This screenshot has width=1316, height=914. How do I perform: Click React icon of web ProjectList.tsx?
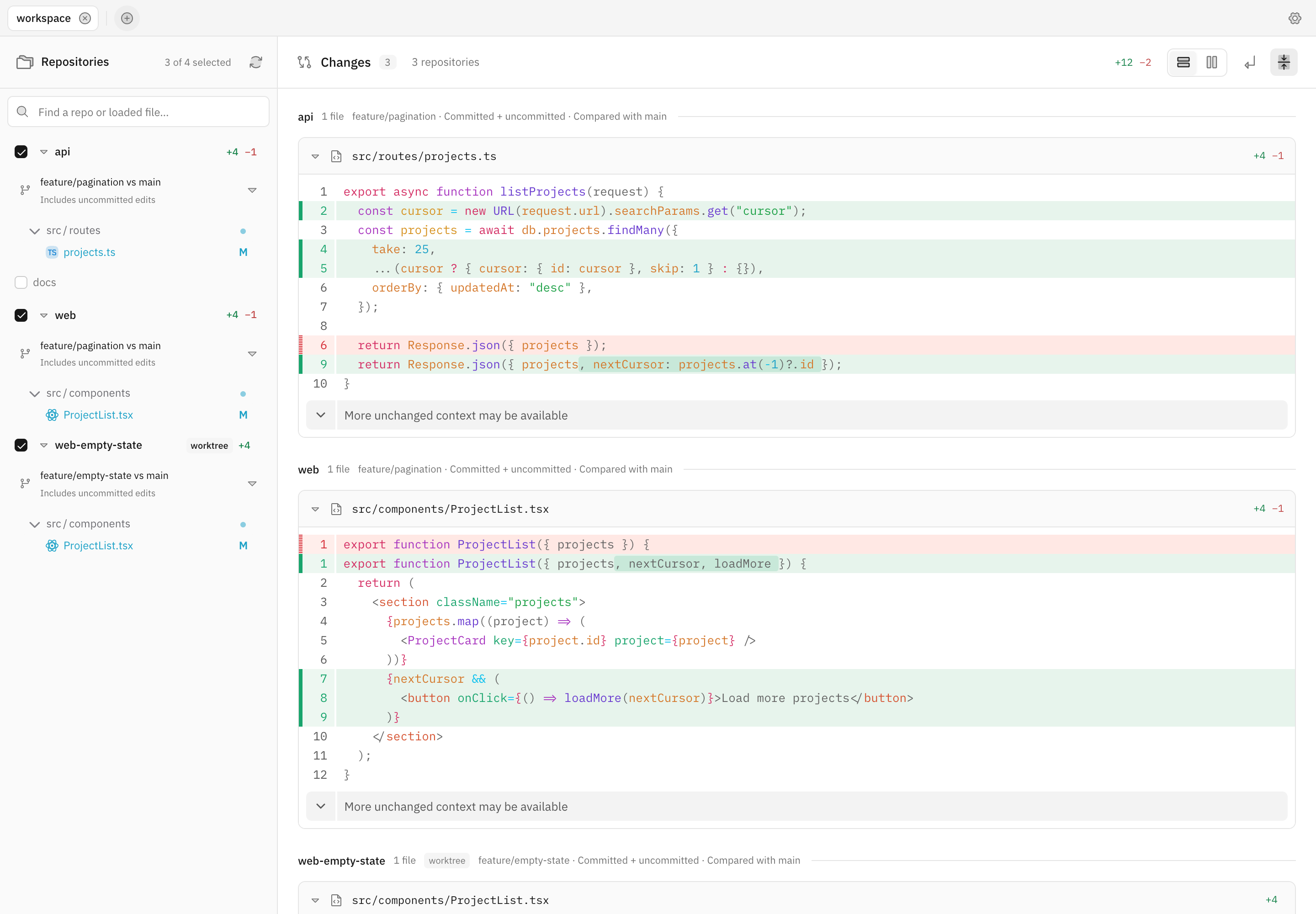pos(52,414)
